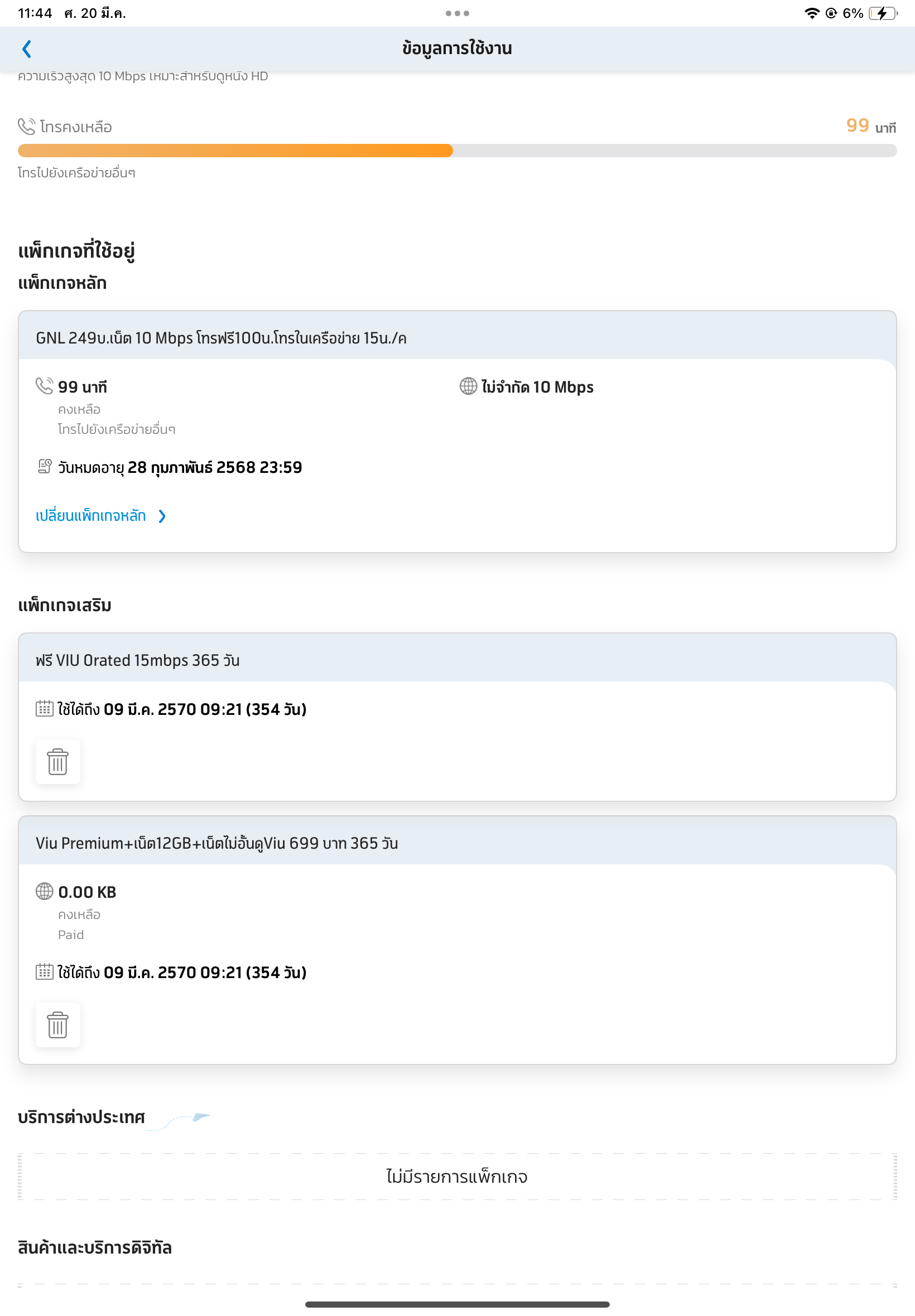Screen dimensions: 915x1316
Task: Tap the three dots at top center
Action: coord(457,13)
